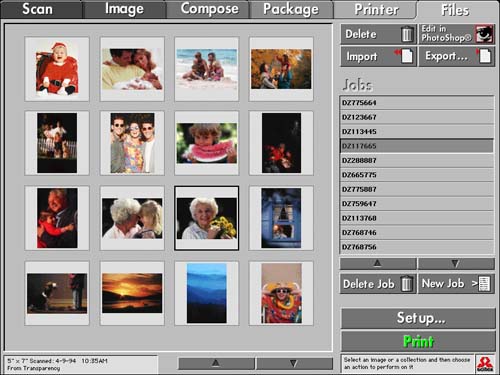Select dark red flowers thumbnail
The width and height of the screenshot is (500, 375).
(x=281, y=143)
